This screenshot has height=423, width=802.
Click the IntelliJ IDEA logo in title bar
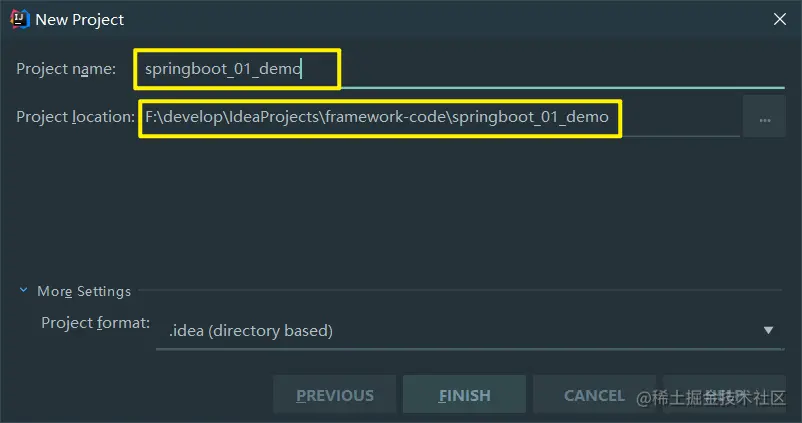pos(19,19)
